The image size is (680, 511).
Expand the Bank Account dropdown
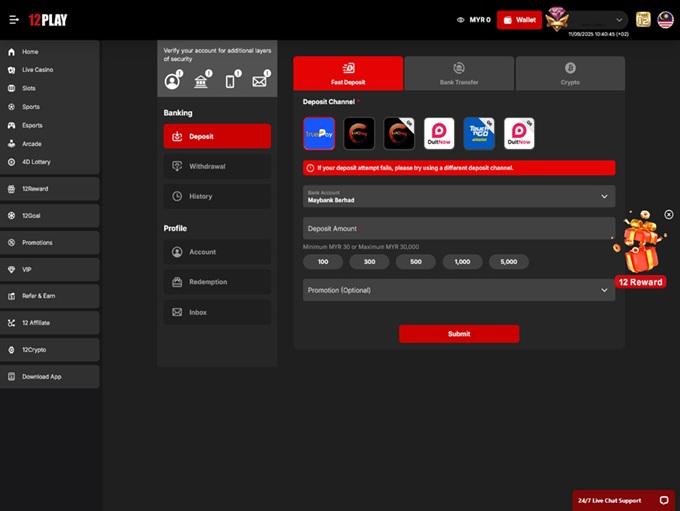pyautogui.click(x=459, y=196)
